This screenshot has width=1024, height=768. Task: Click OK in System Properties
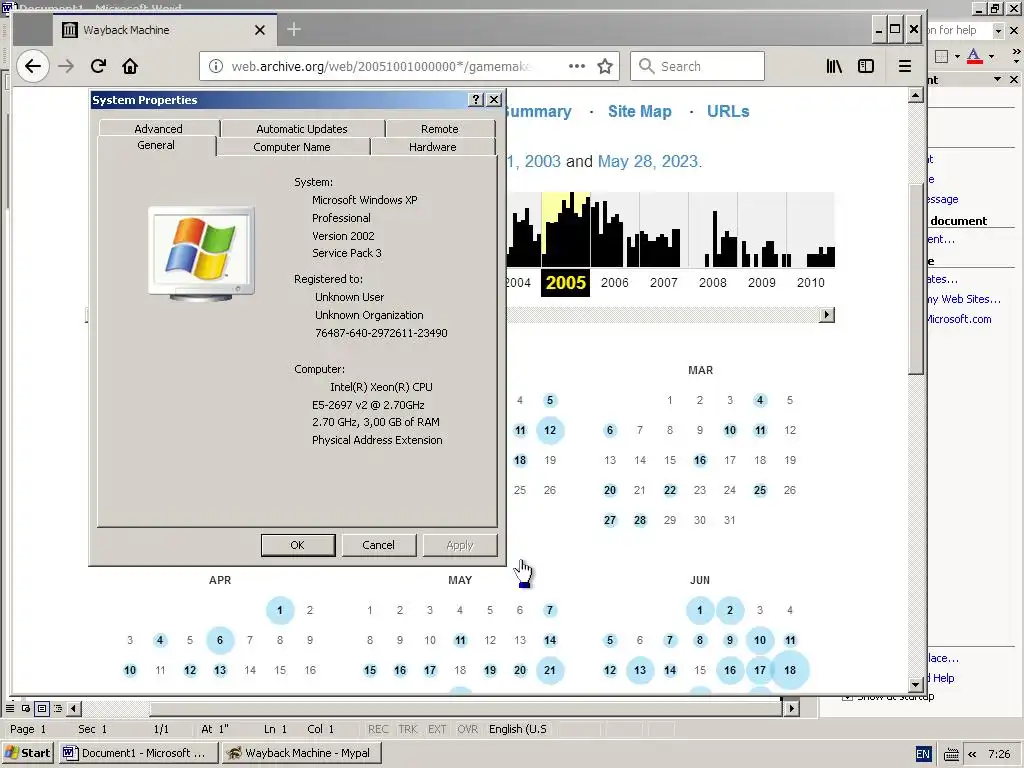[298, 545]
